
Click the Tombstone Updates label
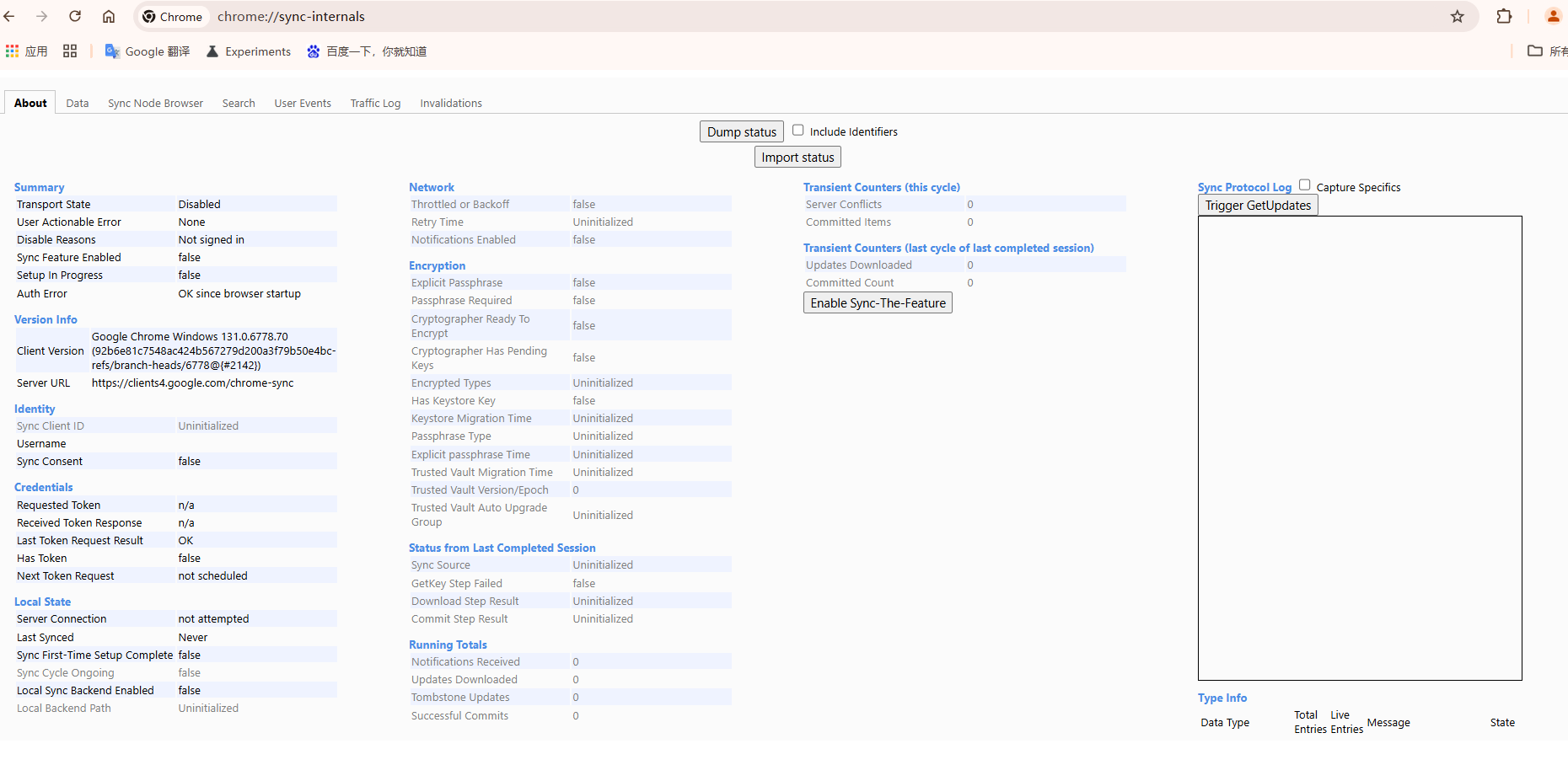coord(460,697)
